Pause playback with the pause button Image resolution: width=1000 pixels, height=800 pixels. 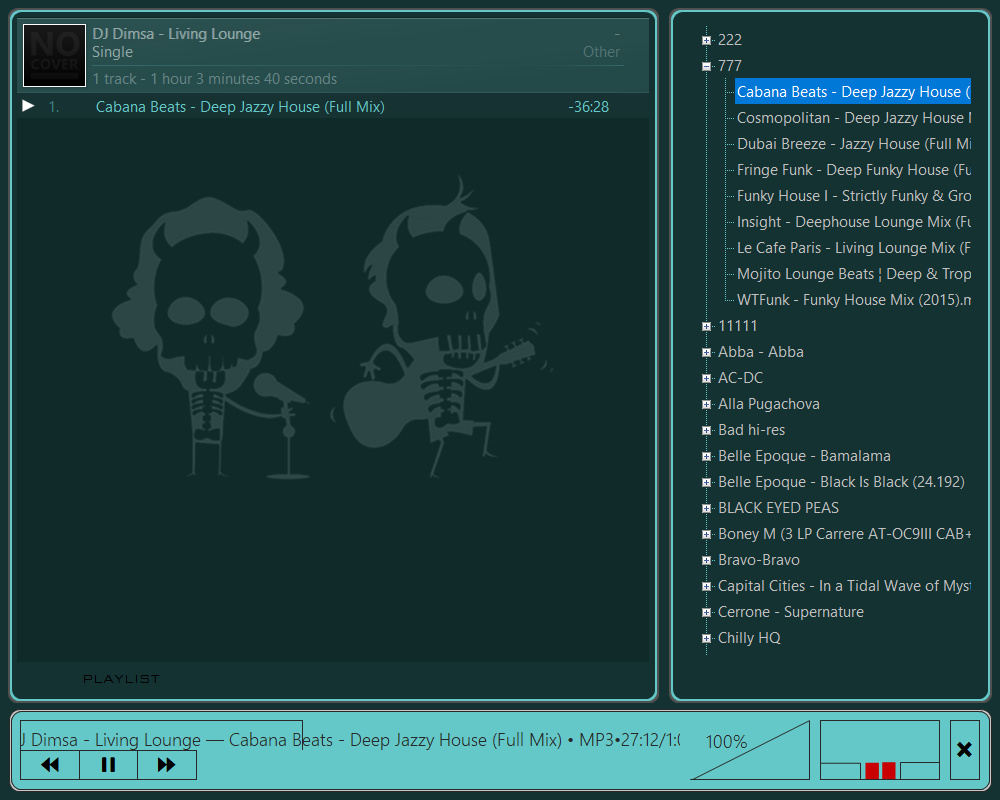[x=109, y=765]
